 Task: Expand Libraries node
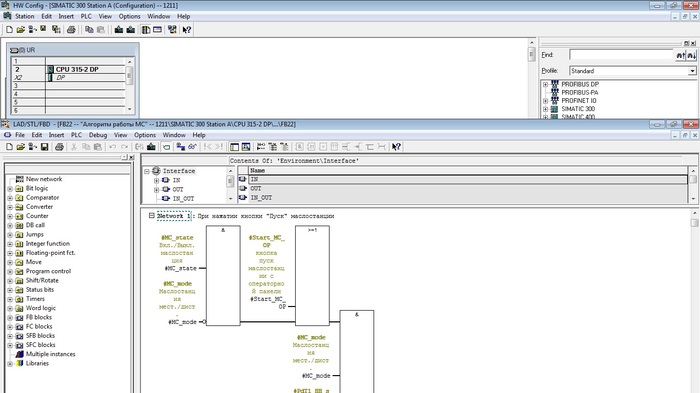click(10, 364)
